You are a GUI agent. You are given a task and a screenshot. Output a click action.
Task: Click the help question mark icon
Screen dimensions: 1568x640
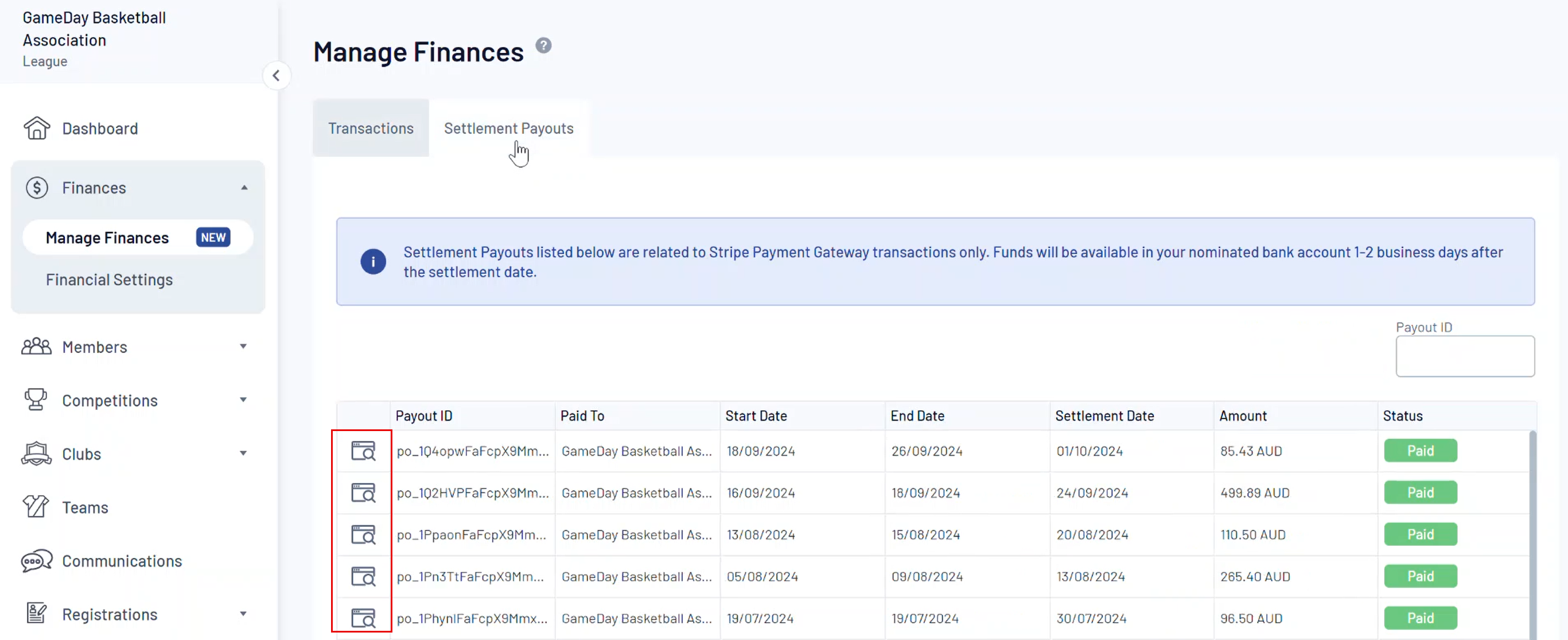[x=543, y=46]
